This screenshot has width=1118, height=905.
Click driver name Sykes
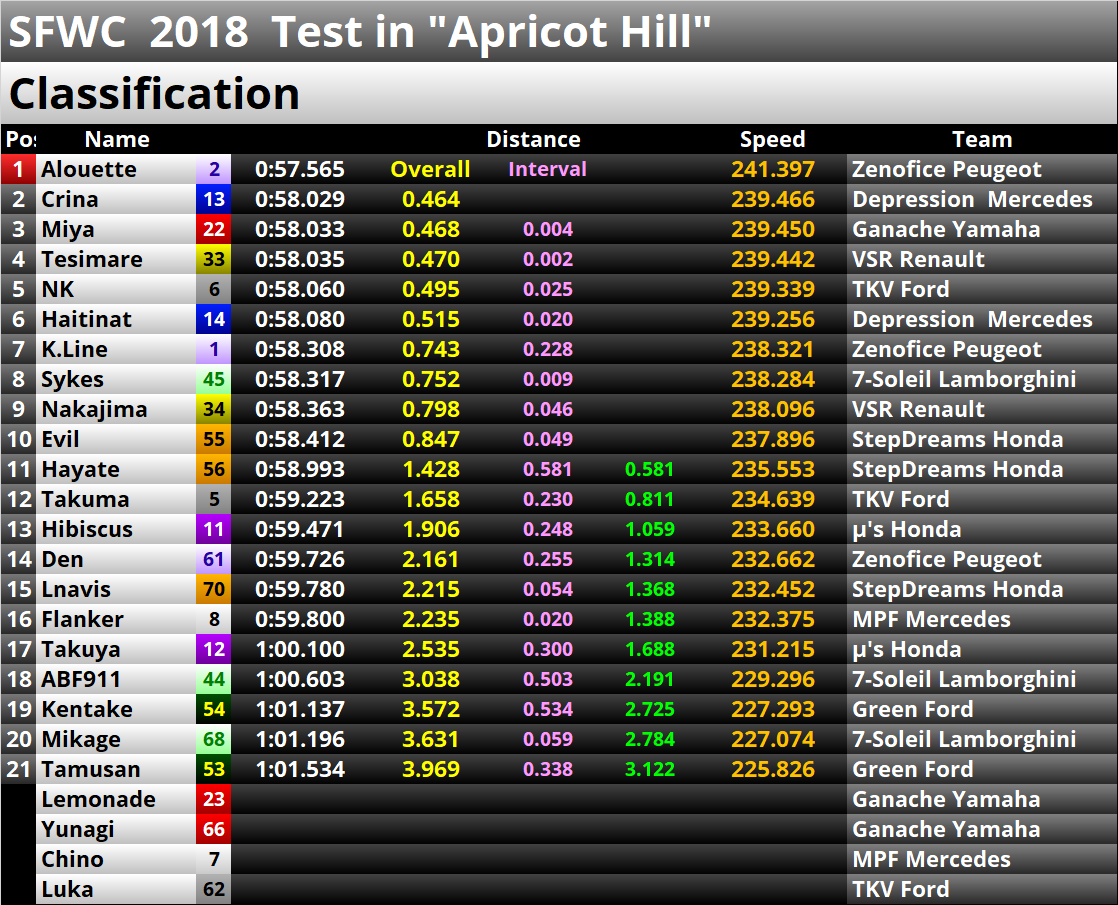pos(72,379)
